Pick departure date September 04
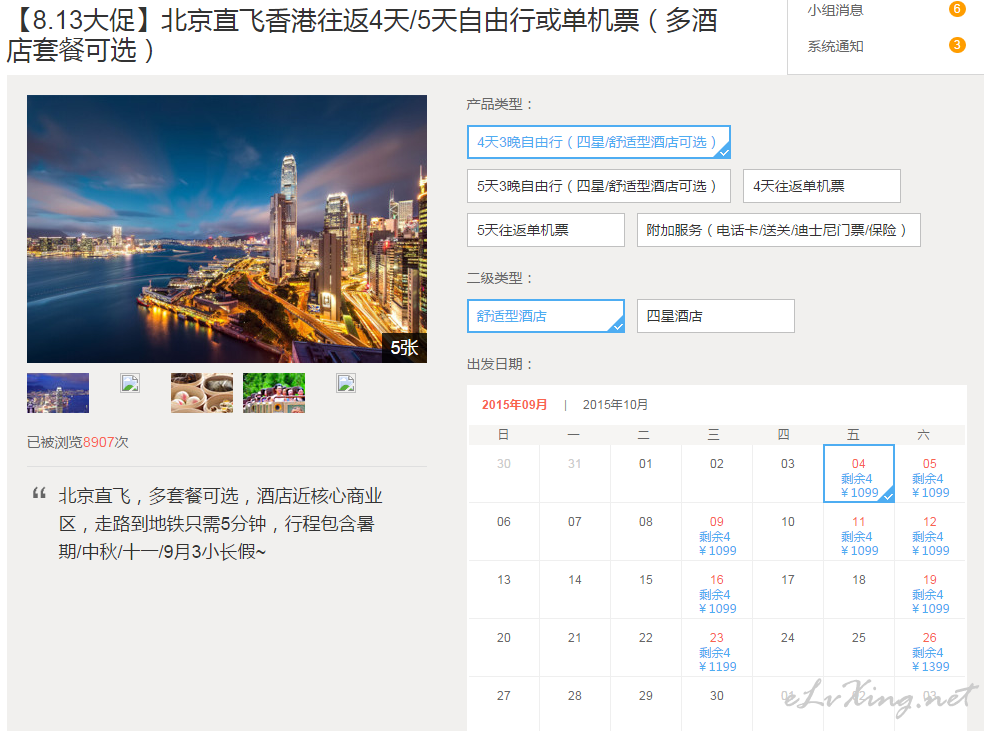989x731 pixels. [x=858, y=474]
